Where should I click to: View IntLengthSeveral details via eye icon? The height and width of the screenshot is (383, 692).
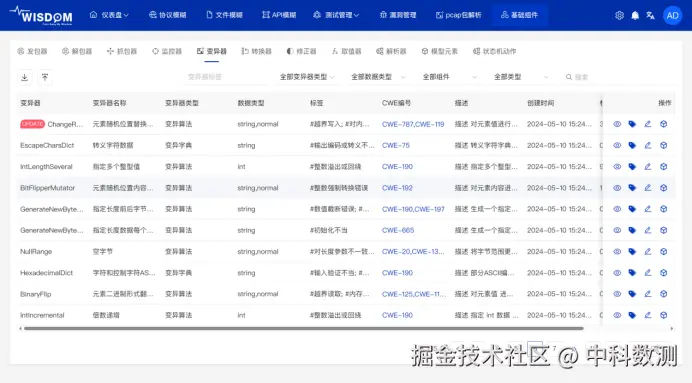tap(617, 167)
